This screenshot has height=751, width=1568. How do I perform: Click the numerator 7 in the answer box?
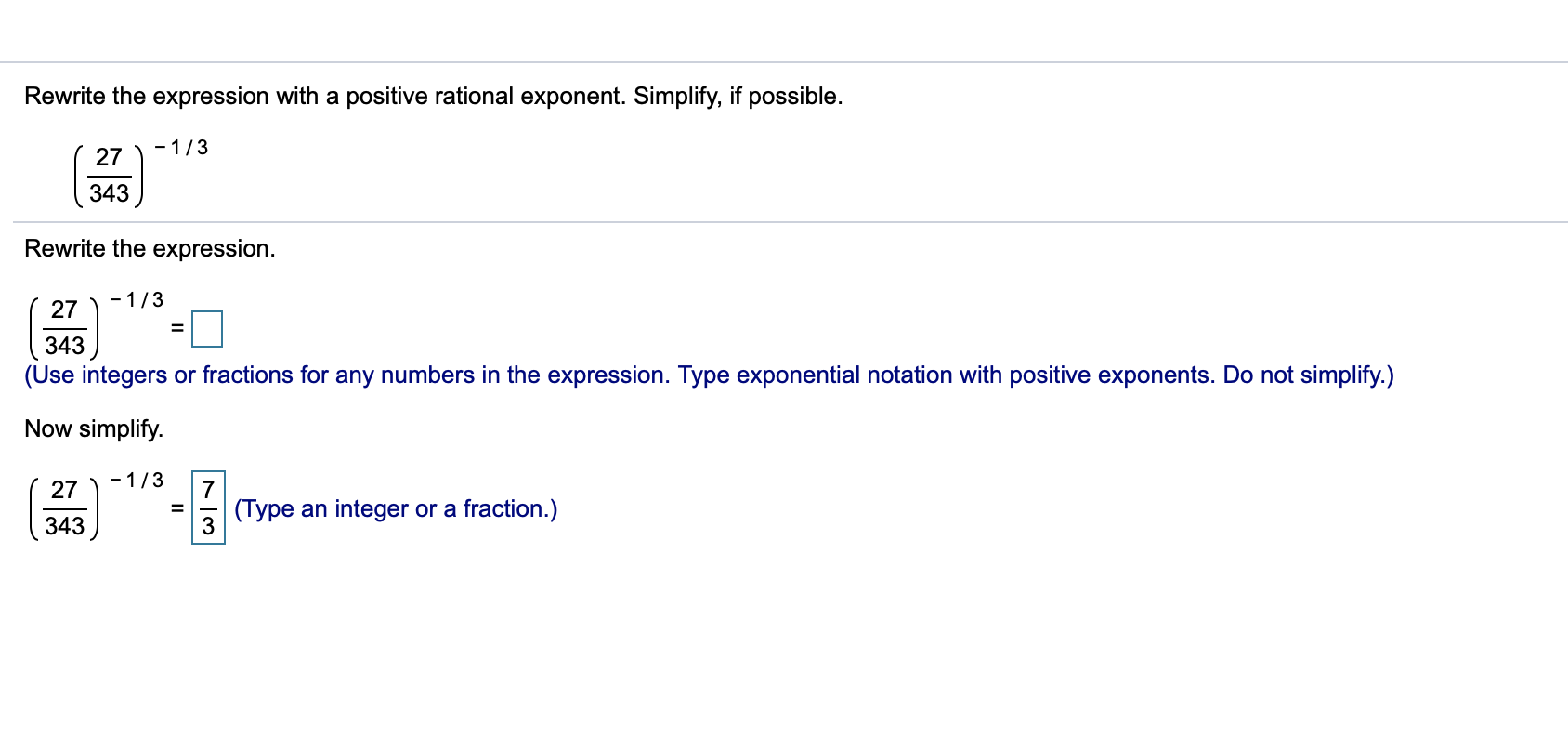click(208, 489)
